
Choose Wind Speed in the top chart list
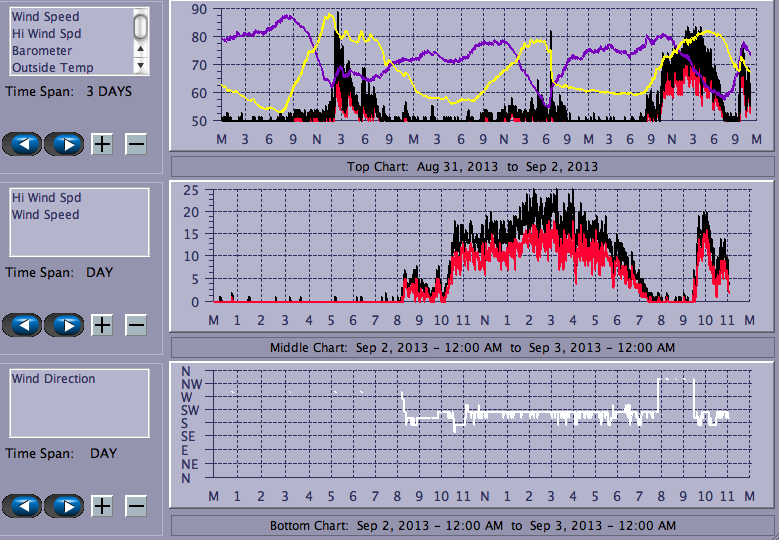46,17
